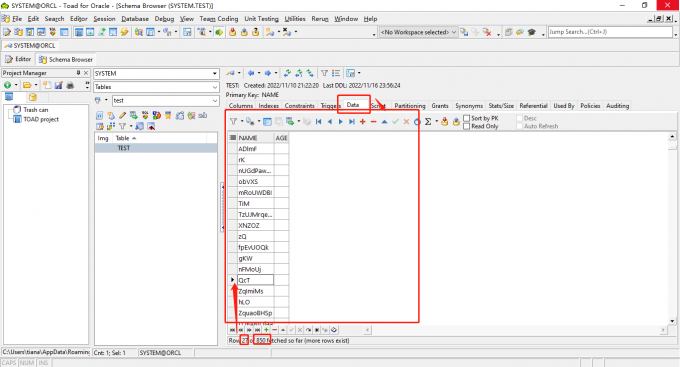The height and width of the screenshot is (367, 680).
Task: Click the single record view icon in grid toolbar
Action: coord(267,121)
